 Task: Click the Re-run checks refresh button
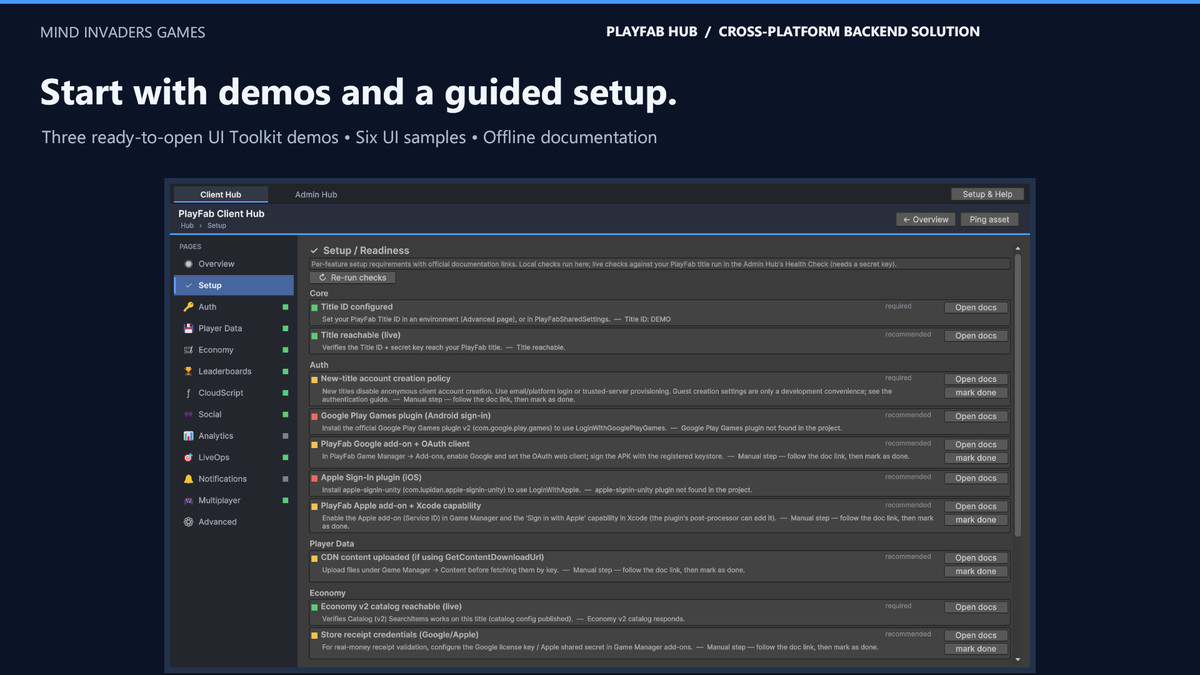(352, 277)
